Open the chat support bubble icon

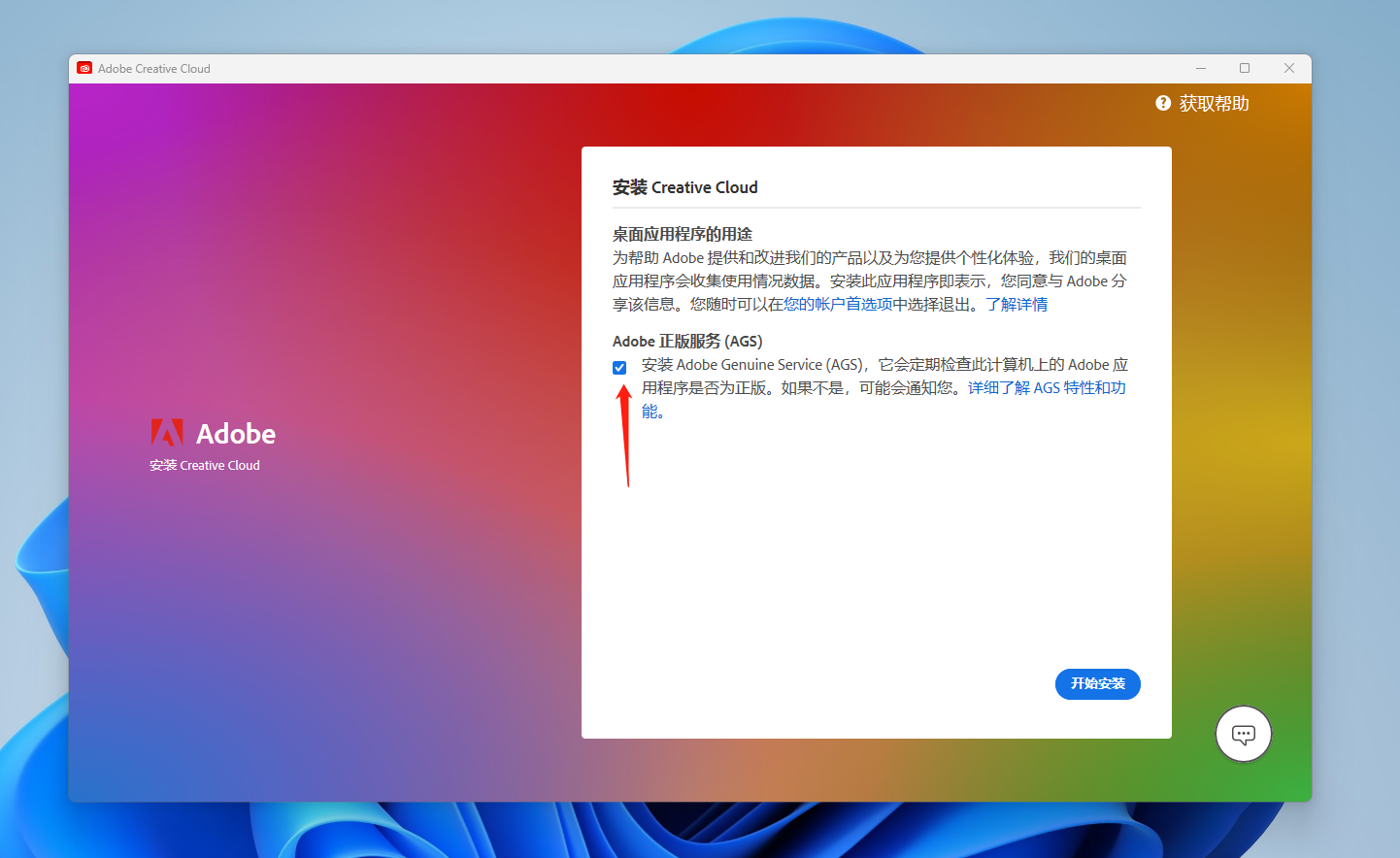tap(1244, 734)
